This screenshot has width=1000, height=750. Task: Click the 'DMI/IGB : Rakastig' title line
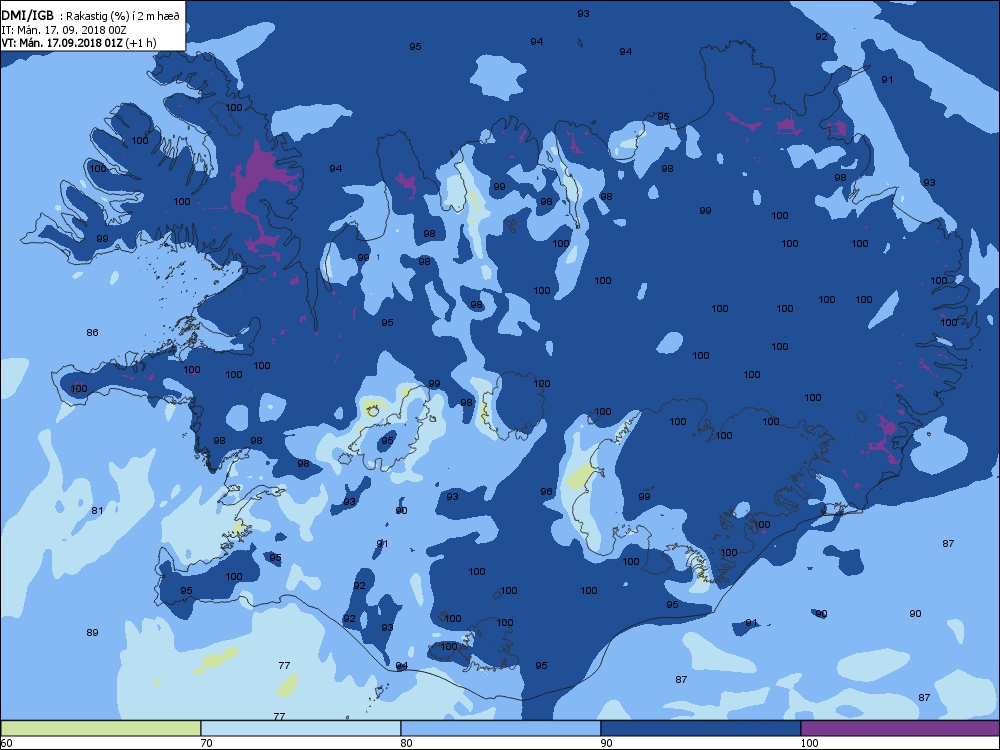pos(91,16)
